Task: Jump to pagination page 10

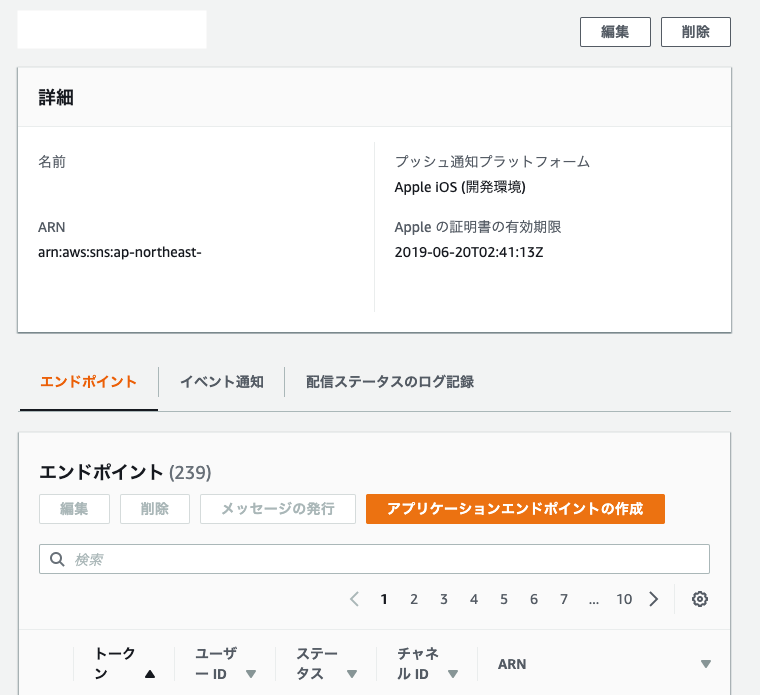Action: [x=624, y=600]
